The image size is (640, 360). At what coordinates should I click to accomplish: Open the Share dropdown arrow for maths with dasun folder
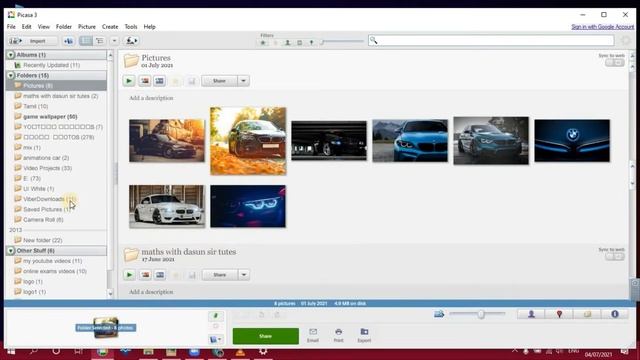pos(244,275)
